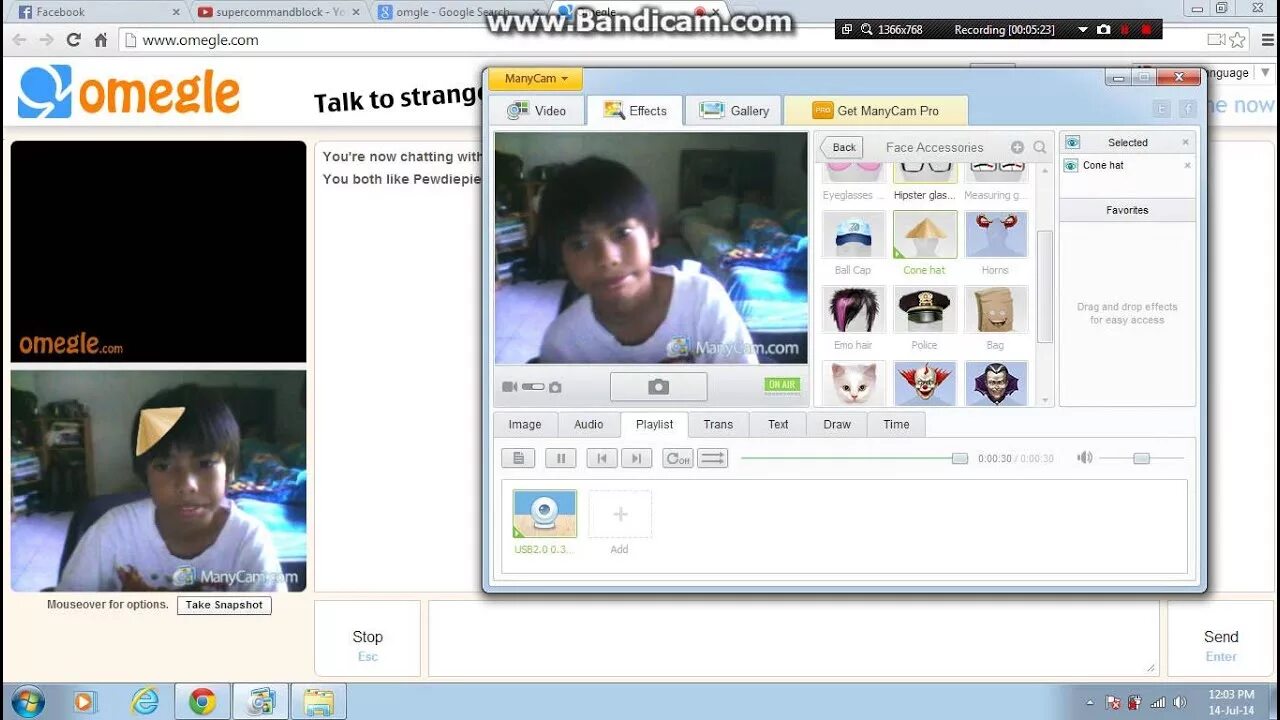Viewport: 1280px width, 720px height.
Task: Remove Cone hat from the Selected list
Action: point(1188,166)
